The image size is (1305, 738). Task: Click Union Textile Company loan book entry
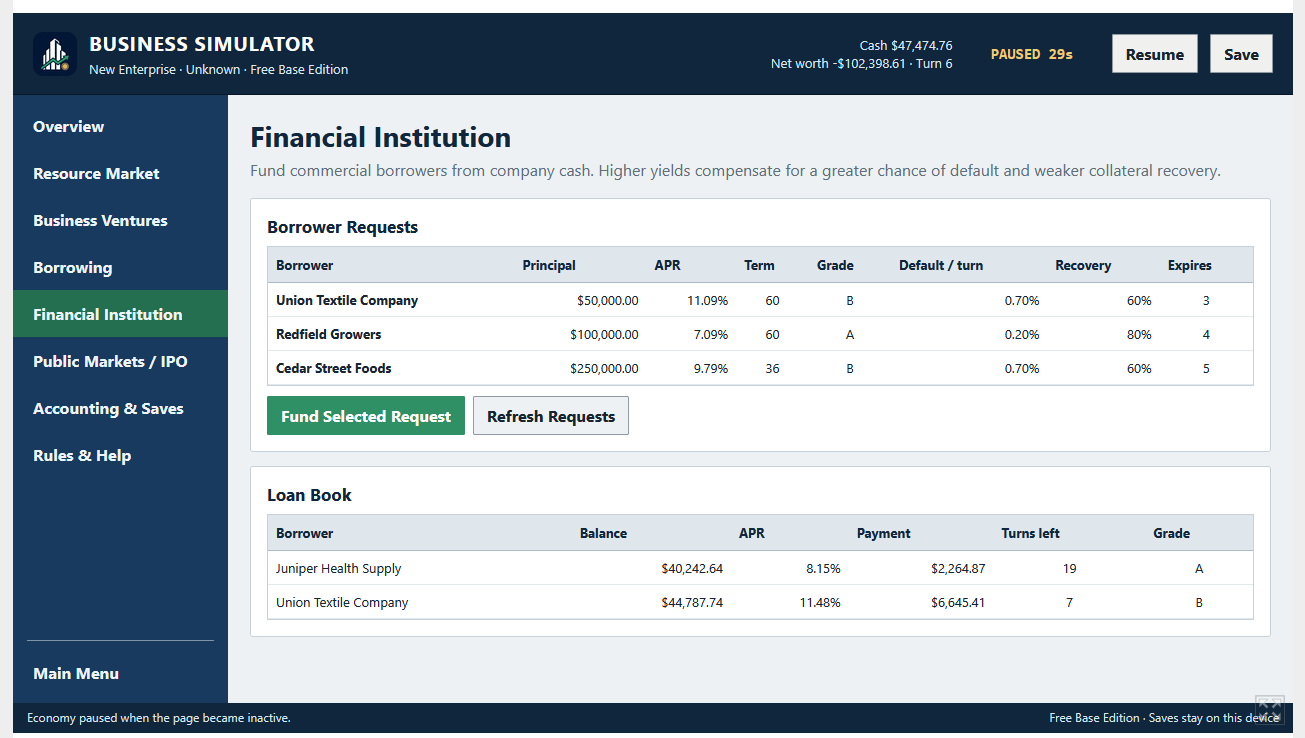point(760,602)
